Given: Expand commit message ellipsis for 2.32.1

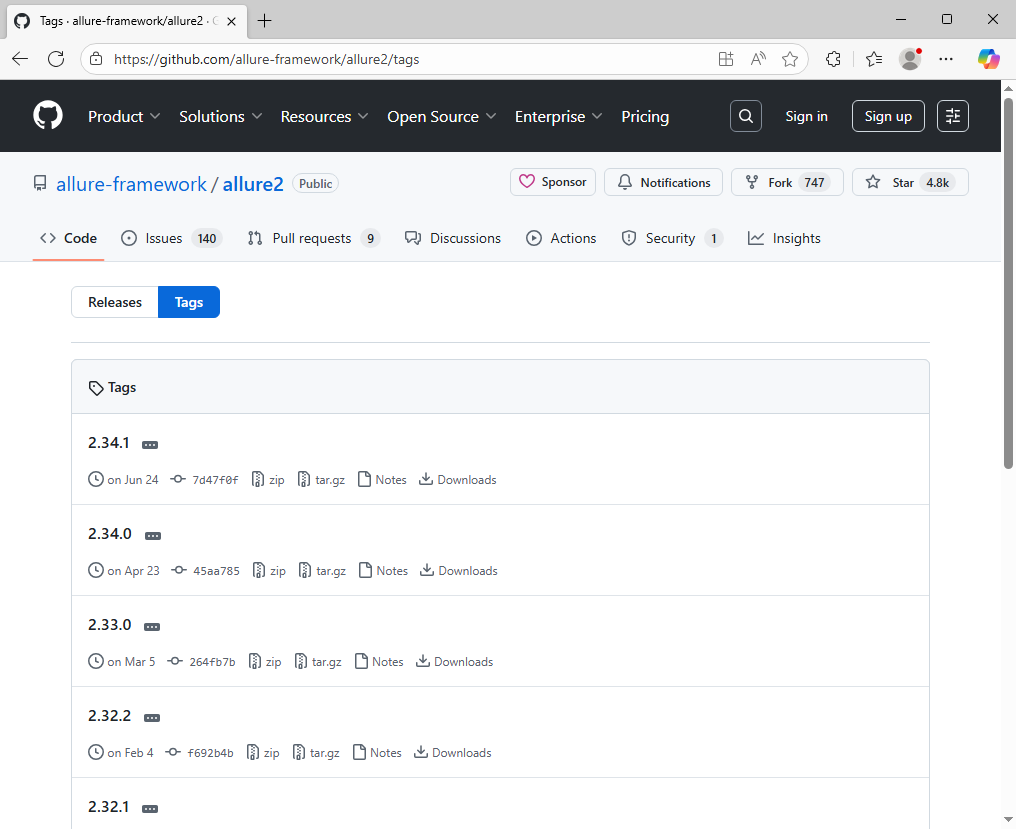Looking at the screenshot, I should (x=150, y=808).
